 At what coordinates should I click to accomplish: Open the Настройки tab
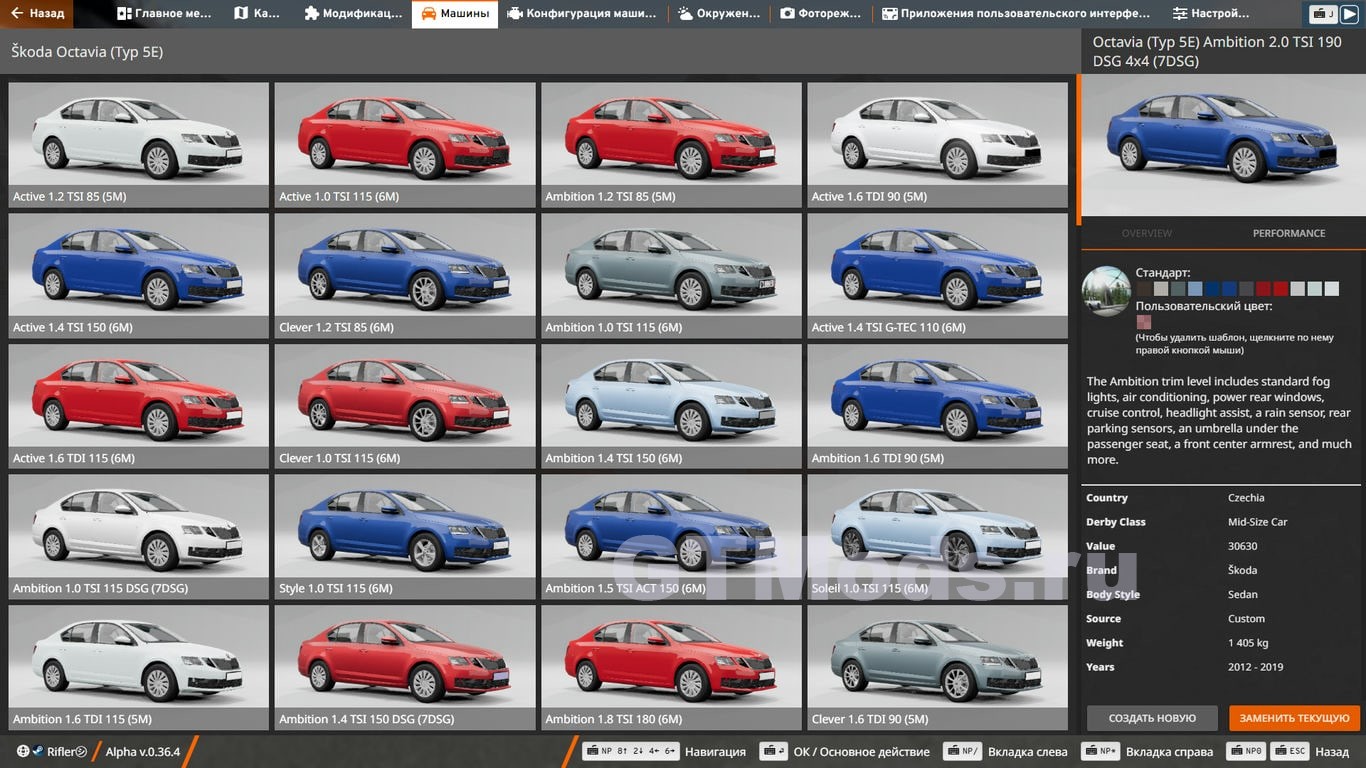click(1211, 14)
